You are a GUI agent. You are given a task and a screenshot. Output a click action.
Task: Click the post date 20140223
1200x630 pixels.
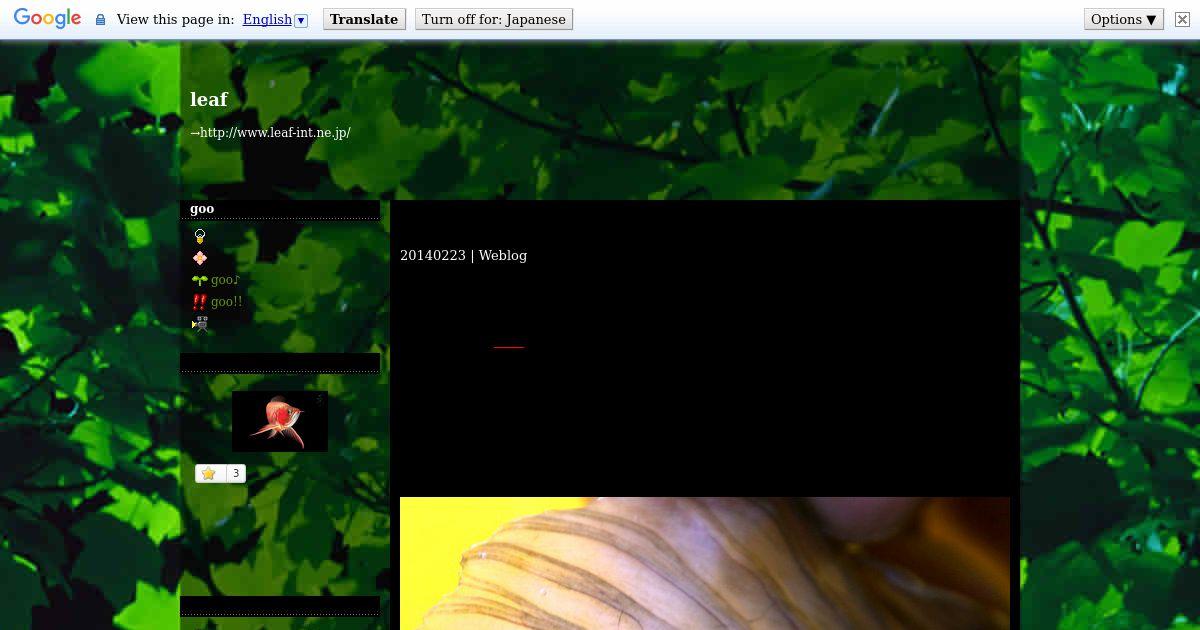point(433,256)
